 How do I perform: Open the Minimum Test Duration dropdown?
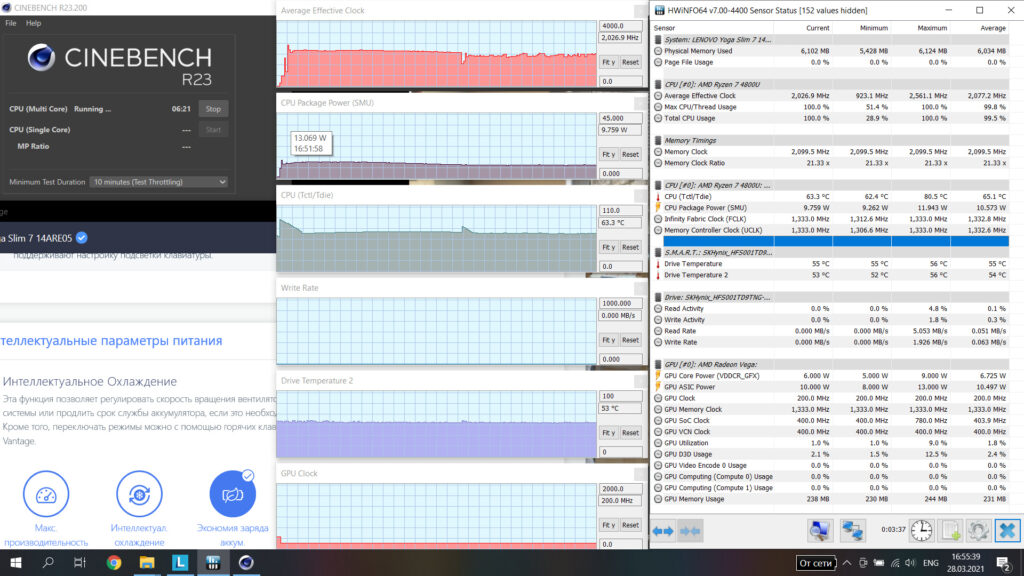159,182
